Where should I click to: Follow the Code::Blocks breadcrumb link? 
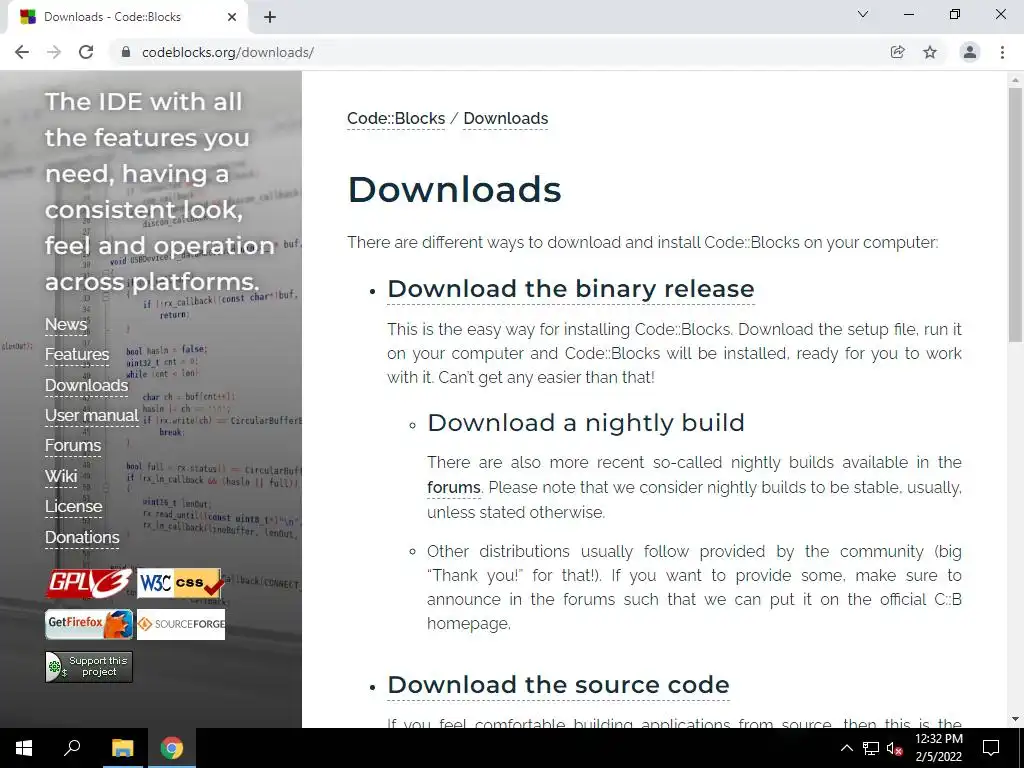(x=396, y=119)
